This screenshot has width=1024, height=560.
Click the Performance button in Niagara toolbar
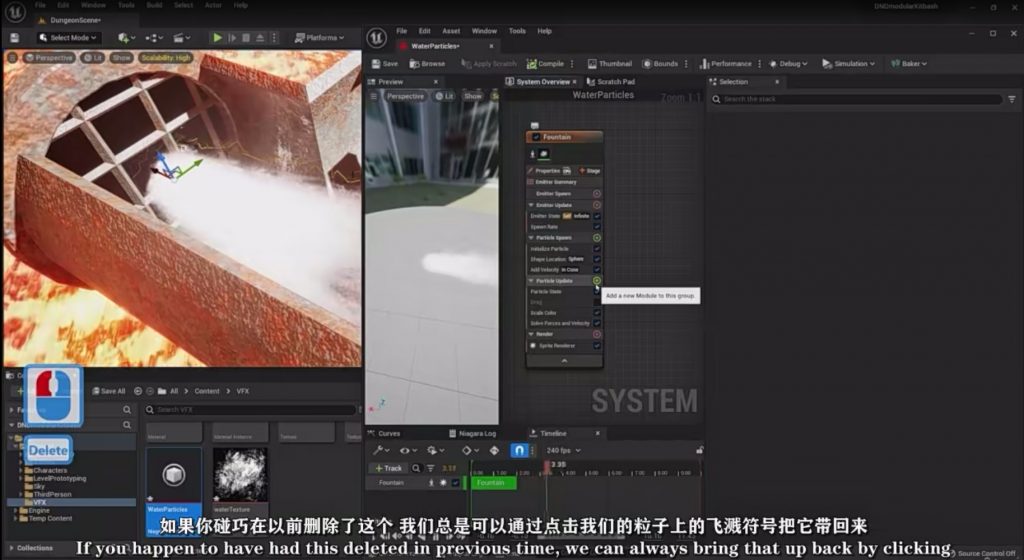click(726, 63)
